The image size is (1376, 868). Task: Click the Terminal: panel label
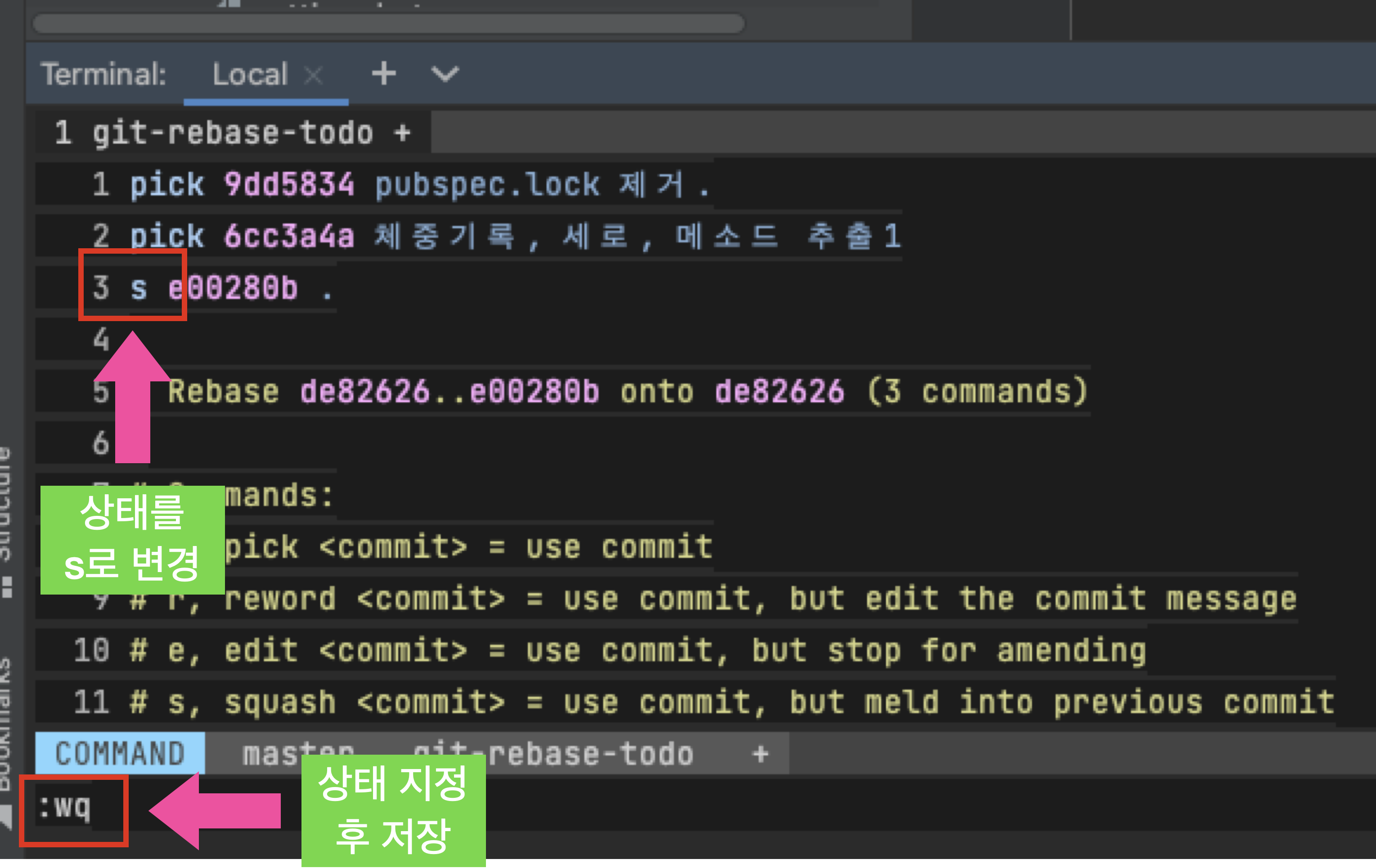click(x=103, y=74)
